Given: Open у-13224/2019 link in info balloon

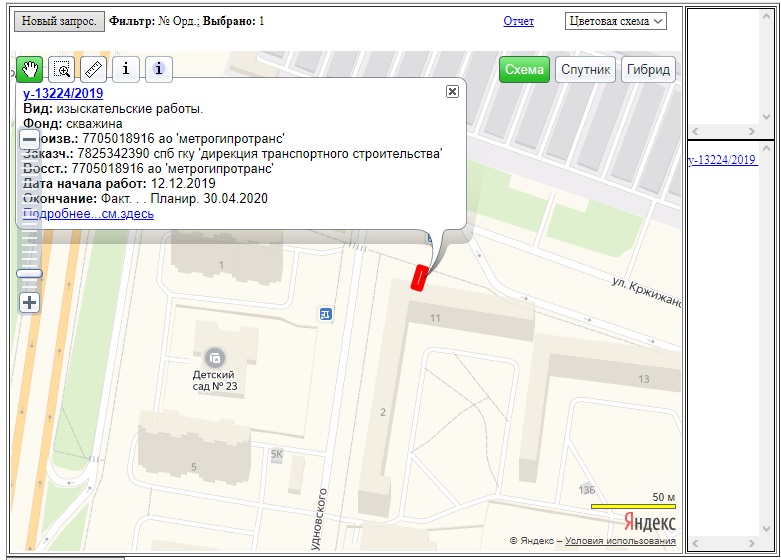Looking at the screenshot, I should coord(62,93).
